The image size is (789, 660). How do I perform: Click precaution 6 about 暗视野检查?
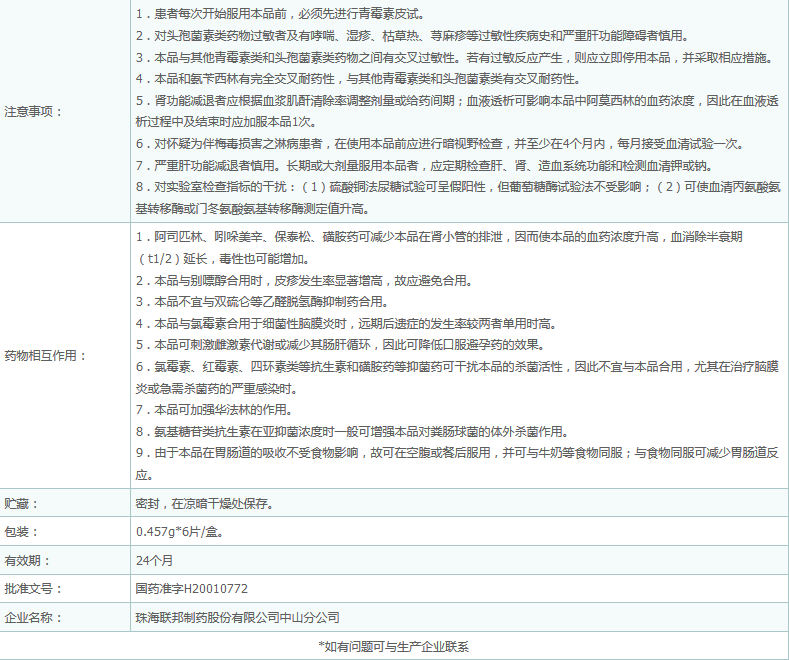440,144
